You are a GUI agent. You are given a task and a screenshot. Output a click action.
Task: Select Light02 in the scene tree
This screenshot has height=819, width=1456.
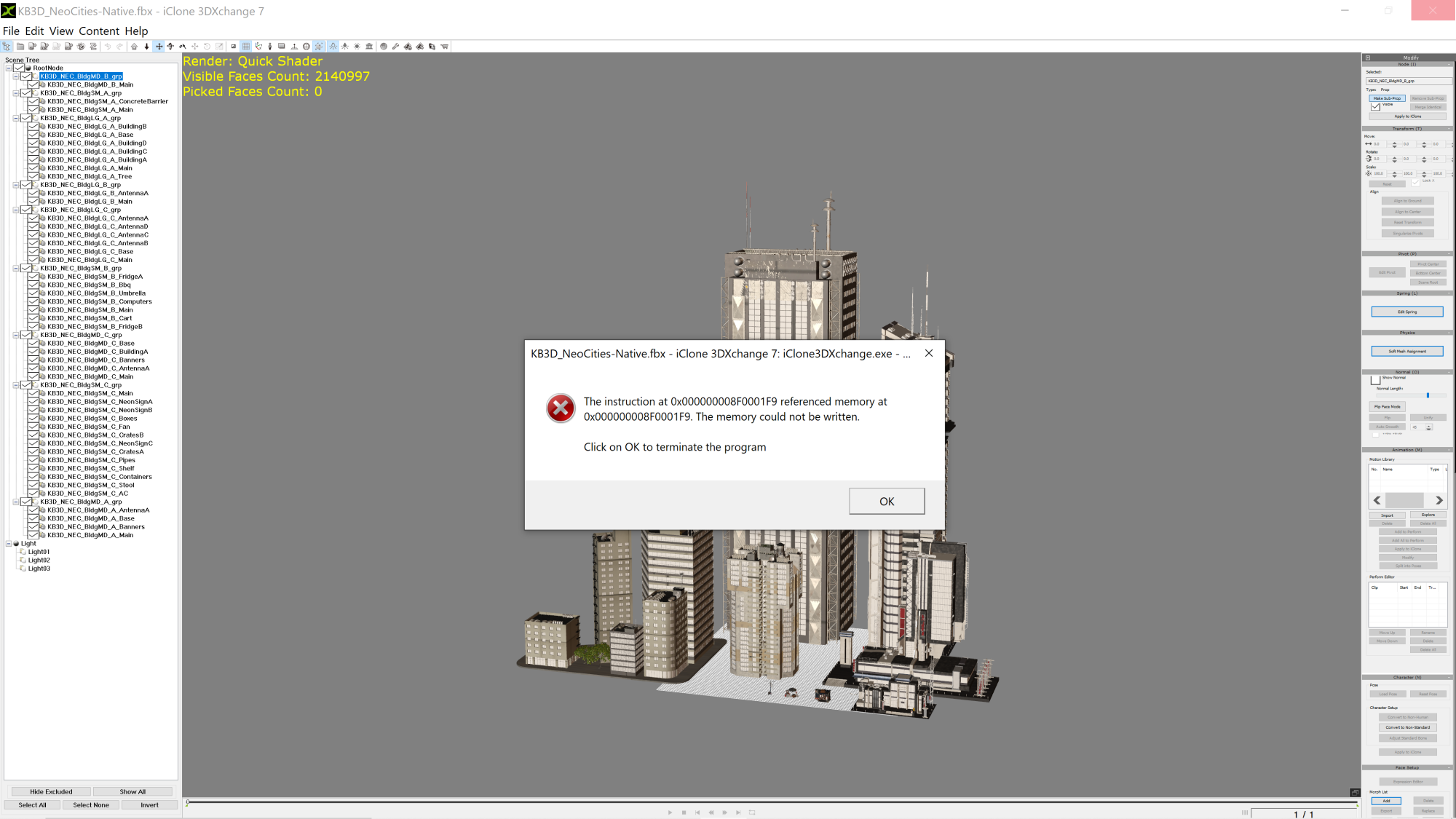click(39, 561)
